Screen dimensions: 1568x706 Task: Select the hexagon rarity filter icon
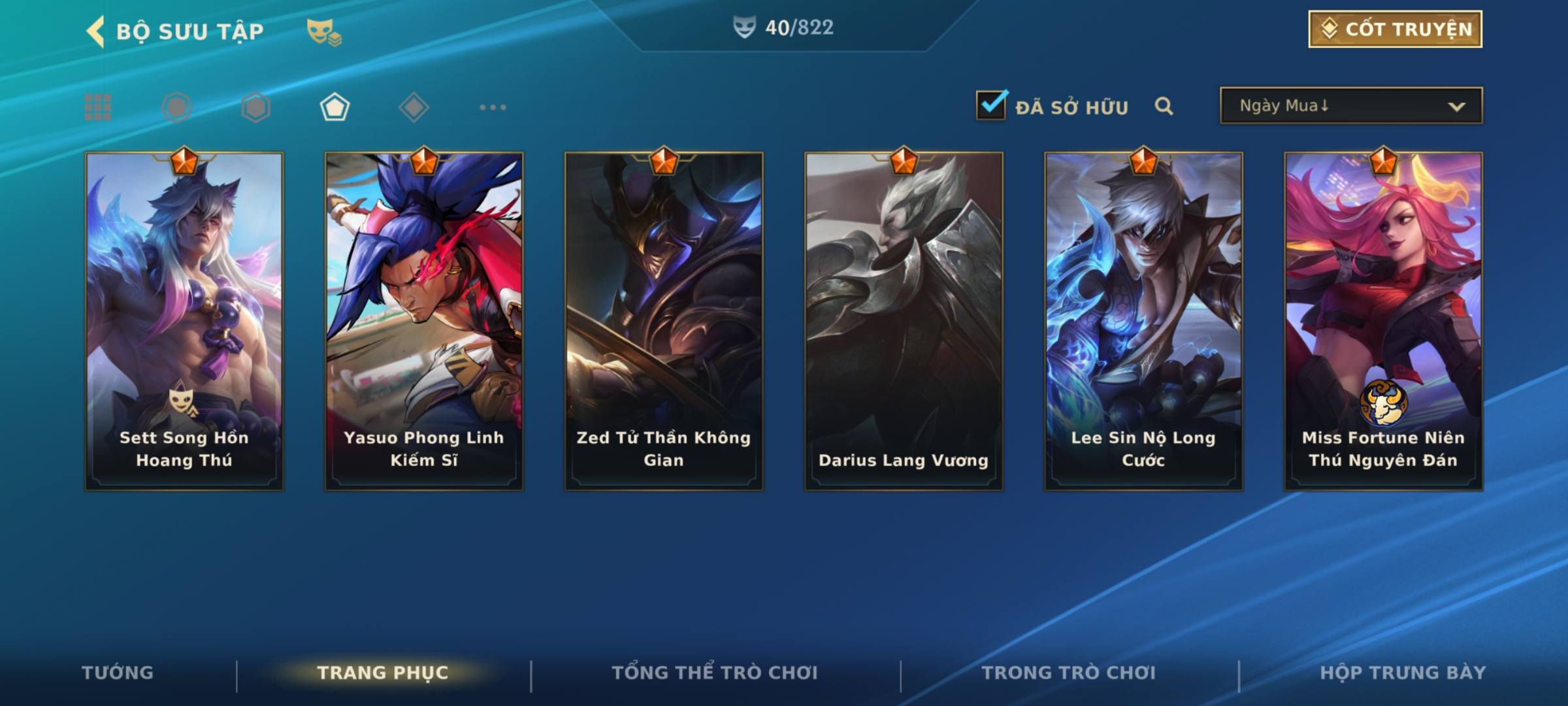(x=255, y=107)
